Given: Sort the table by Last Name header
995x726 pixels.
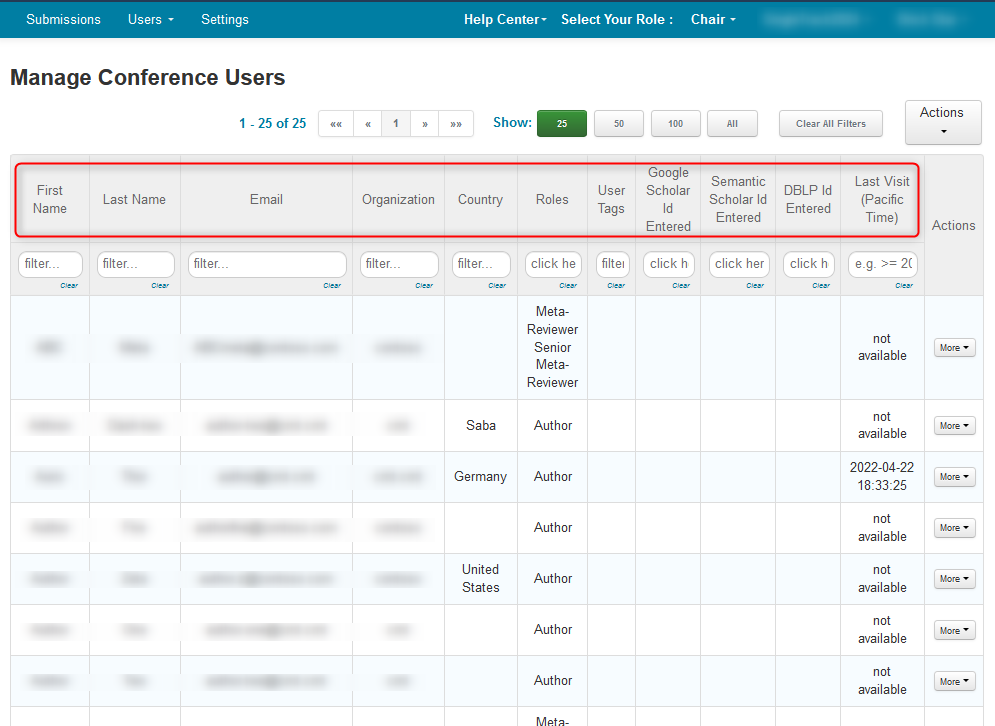Looking at the screenshot, I should point(134,198).
